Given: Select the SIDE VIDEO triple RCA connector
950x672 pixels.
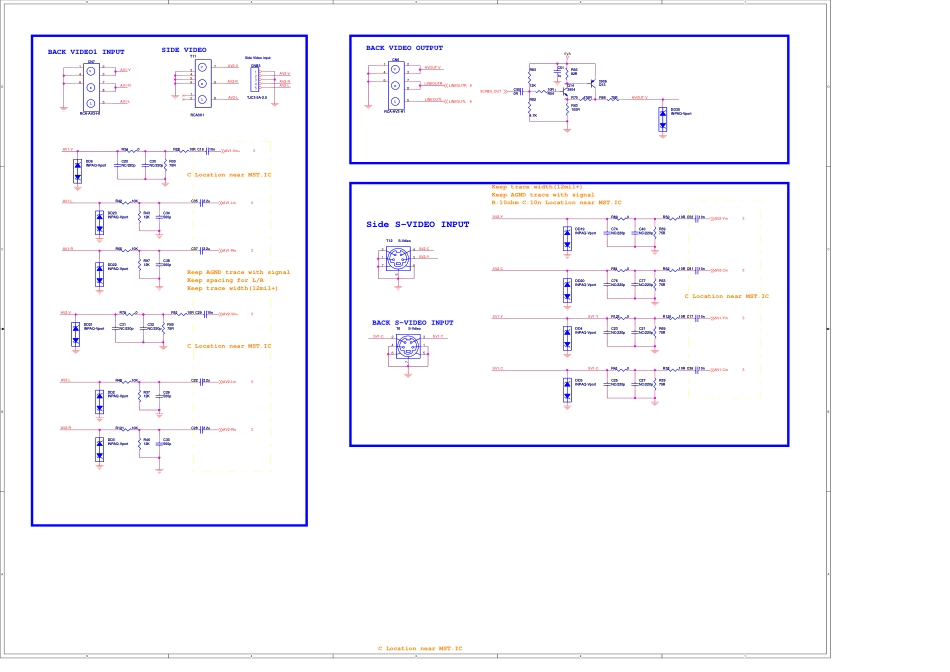Looking at the screenshot, I should pyautogui.click(x=201, y=84).
